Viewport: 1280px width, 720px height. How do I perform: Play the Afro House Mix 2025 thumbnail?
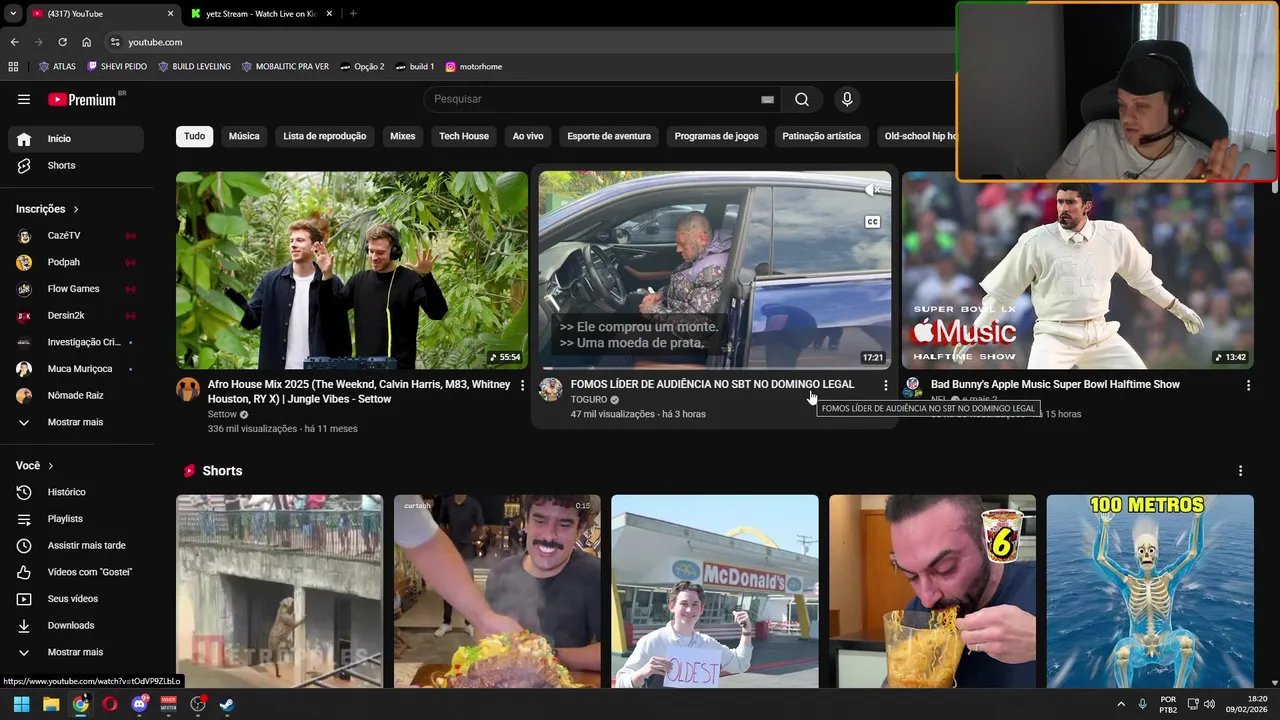pos(352,270)
